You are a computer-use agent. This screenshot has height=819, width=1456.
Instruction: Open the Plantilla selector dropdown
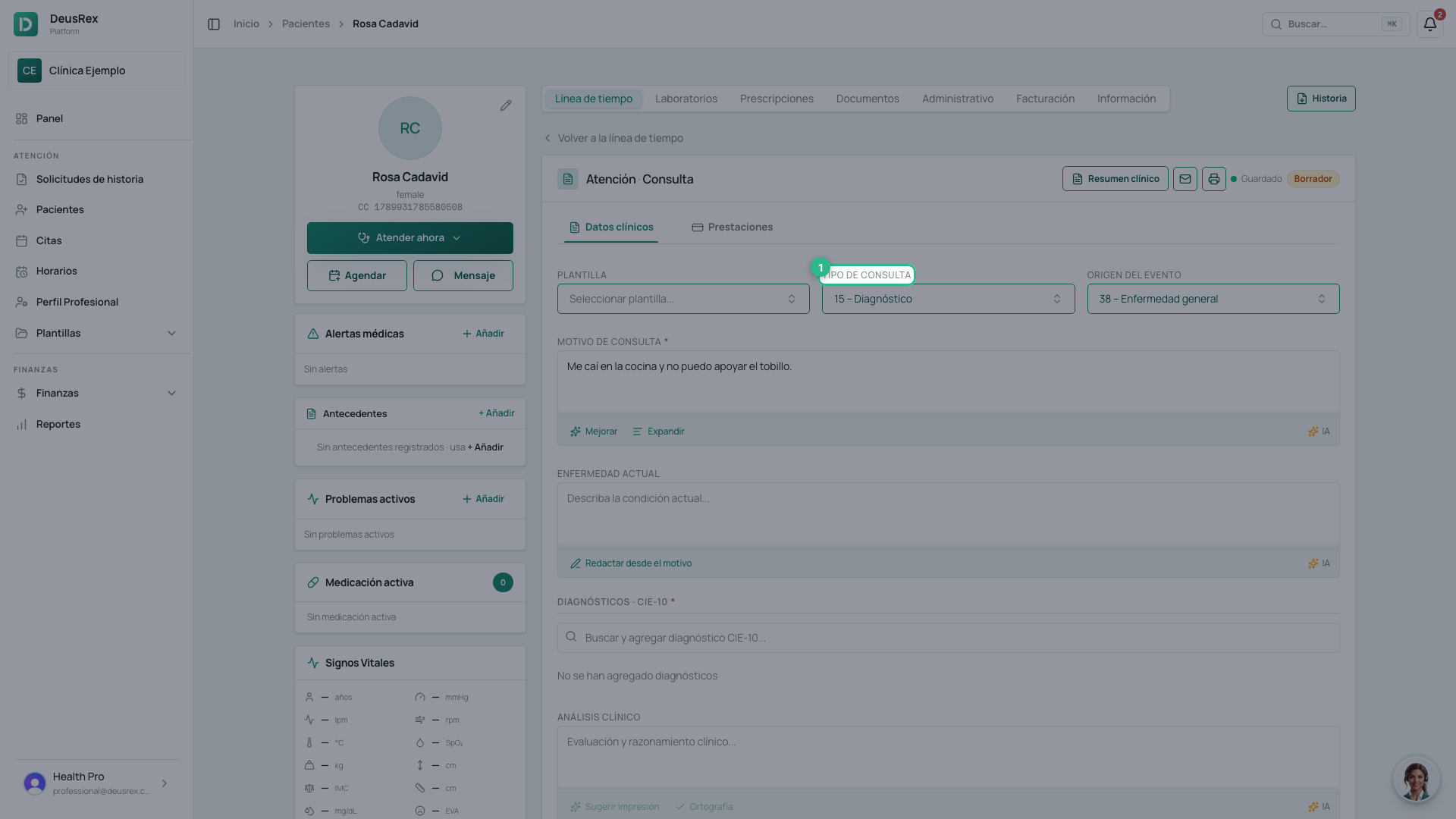[x=683, y=299]
